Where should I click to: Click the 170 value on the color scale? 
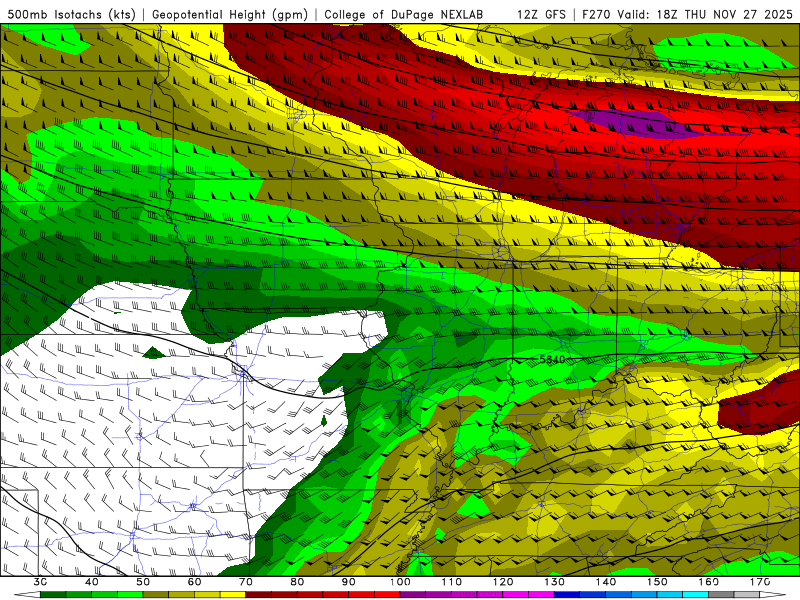760,582
